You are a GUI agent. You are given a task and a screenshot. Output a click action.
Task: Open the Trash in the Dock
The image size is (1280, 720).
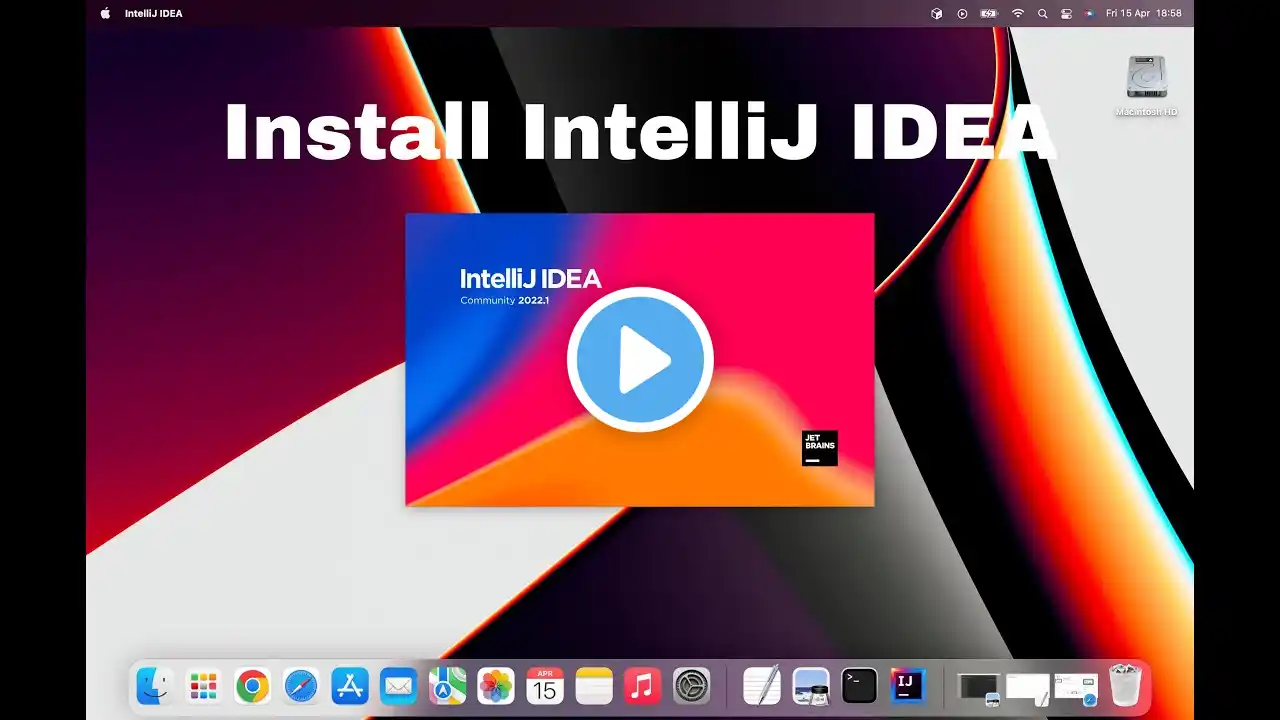point(1125,686)
